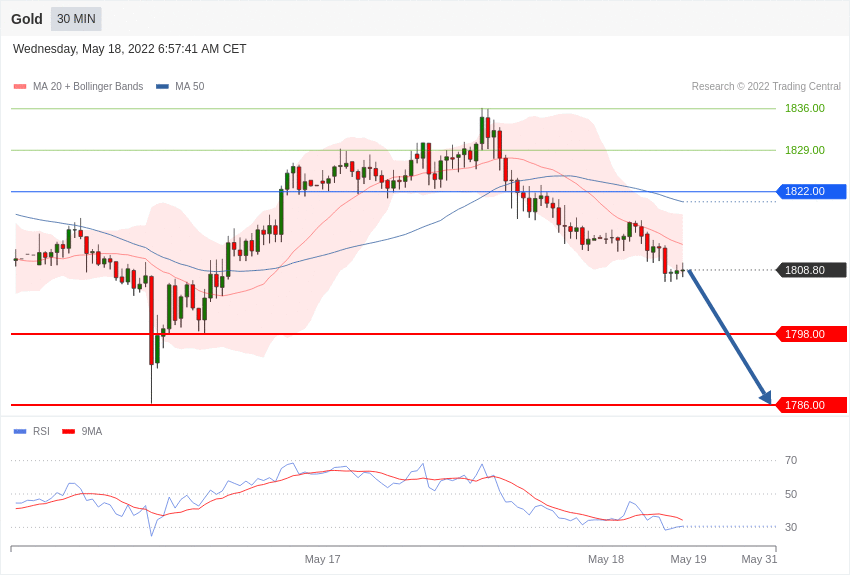Select the date stamp 'Wednesday, May 18, 2022 6:57:41 AM CET'
This screenshot has width=850, height=576.
point(130,49)
